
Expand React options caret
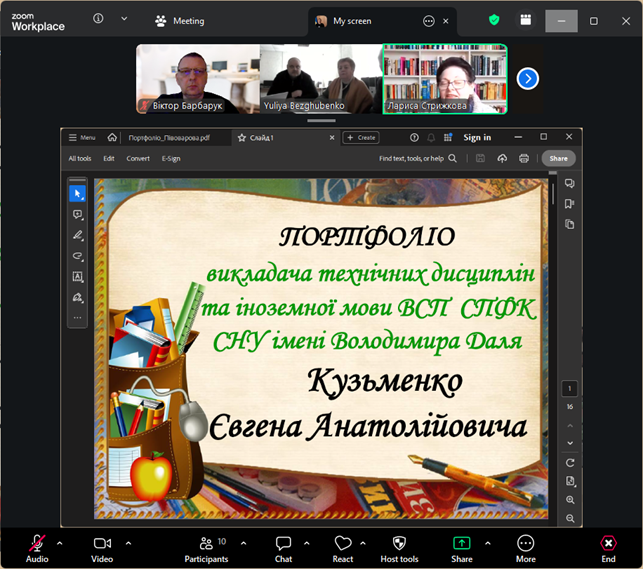(363, 543)
